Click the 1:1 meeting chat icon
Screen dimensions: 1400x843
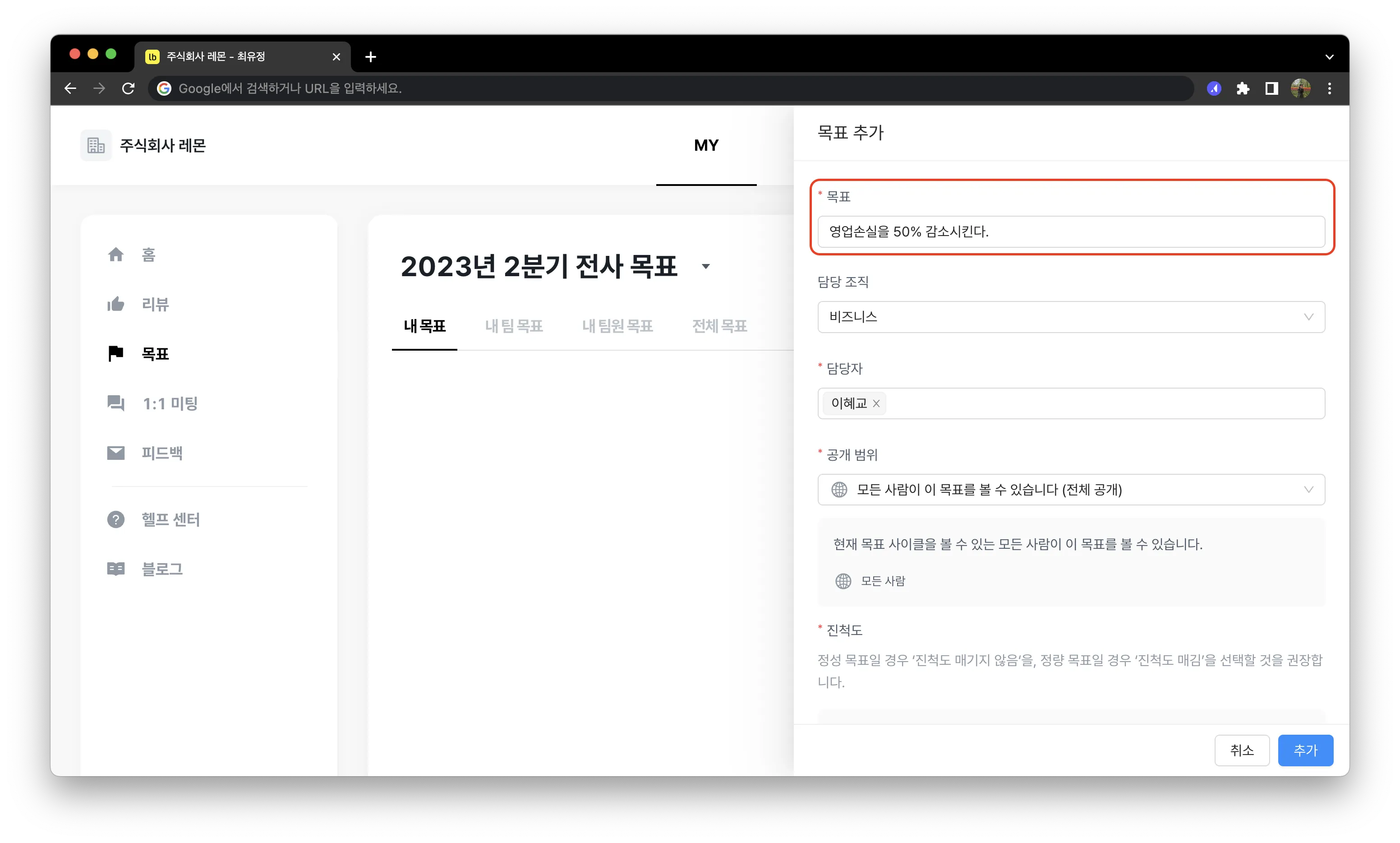click(116, 403)
